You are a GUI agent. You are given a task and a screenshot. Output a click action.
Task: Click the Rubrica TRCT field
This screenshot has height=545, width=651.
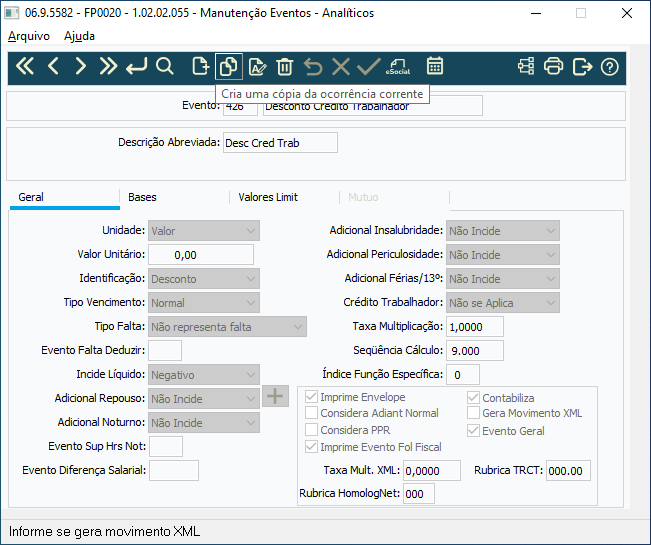click(x=568, y=470)
